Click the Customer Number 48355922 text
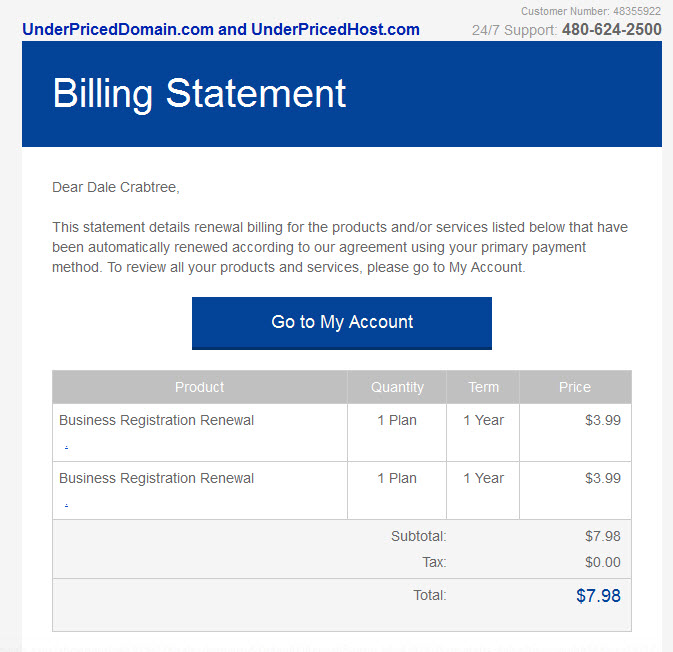 click(591, 11)
